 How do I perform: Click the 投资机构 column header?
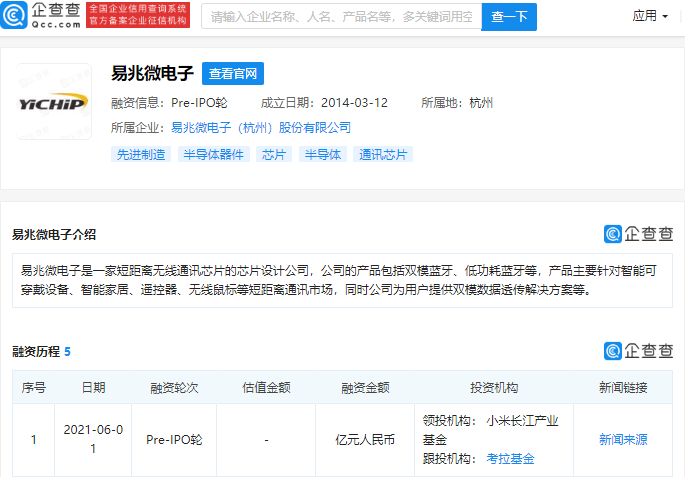point(494,387)
